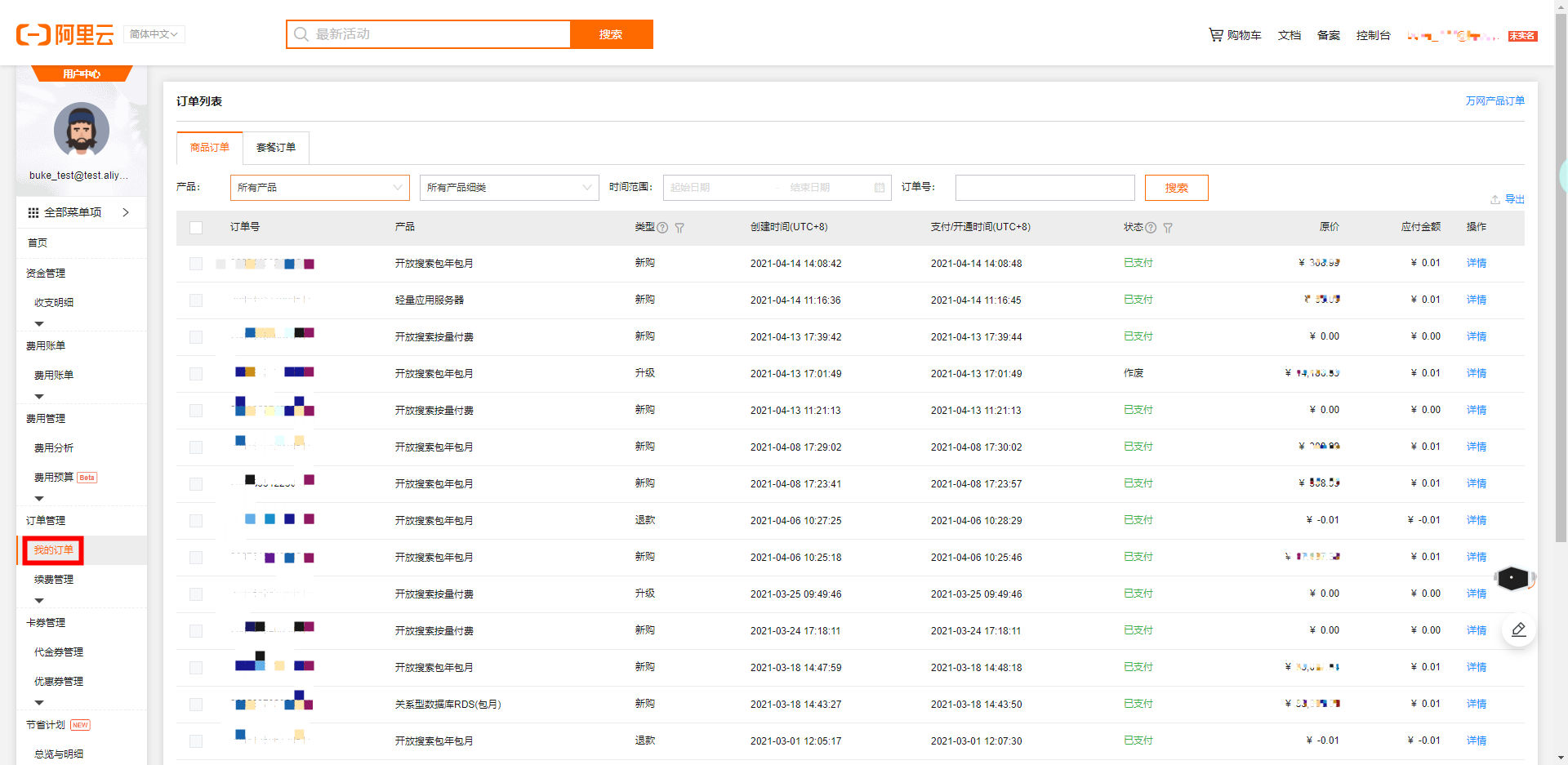The image size is (1568, 765).
Task: Open the 简体中文 language dropdown
Action: coord(154,34)
